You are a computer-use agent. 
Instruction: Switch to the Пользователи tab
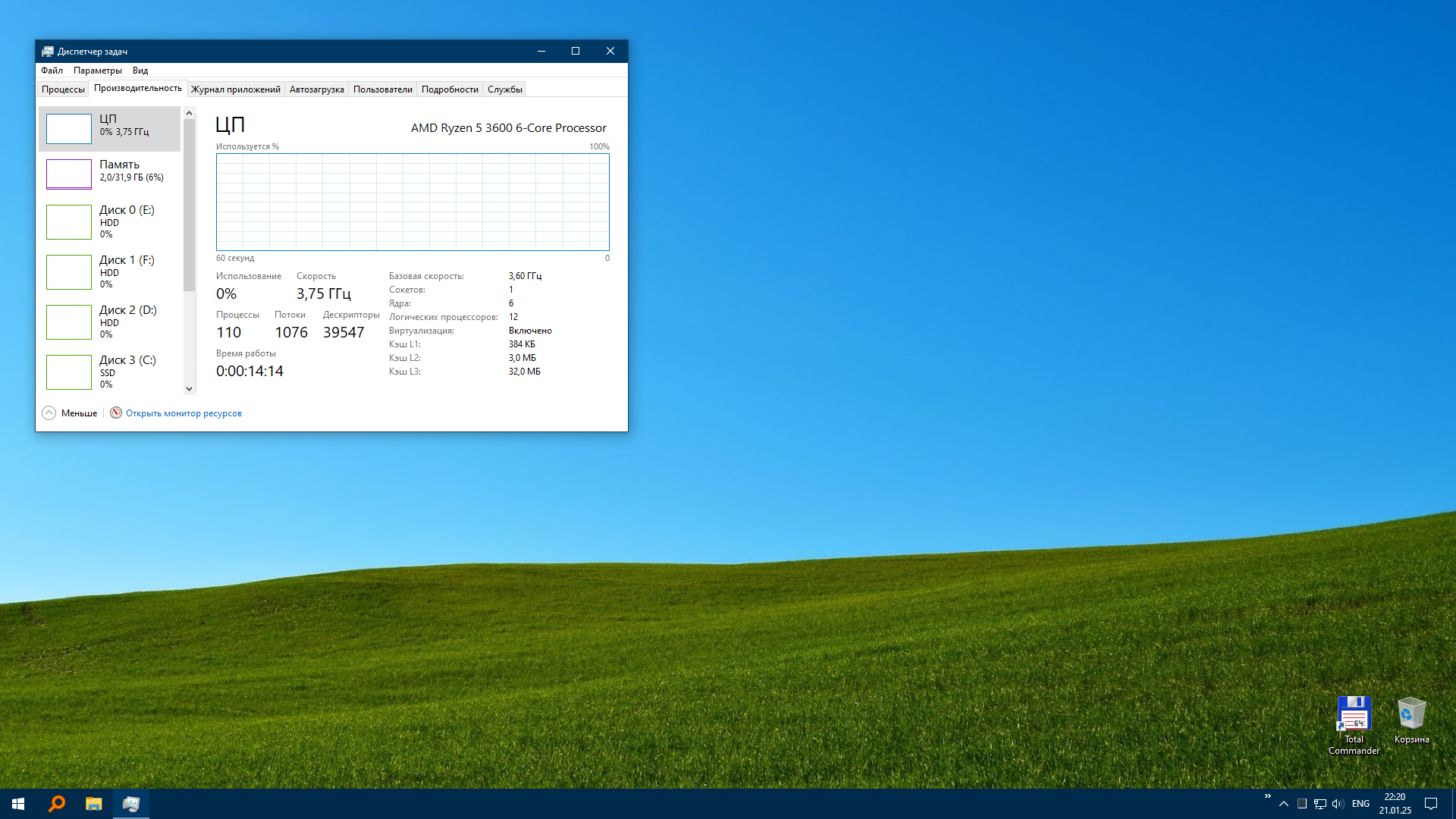point(383,89)
